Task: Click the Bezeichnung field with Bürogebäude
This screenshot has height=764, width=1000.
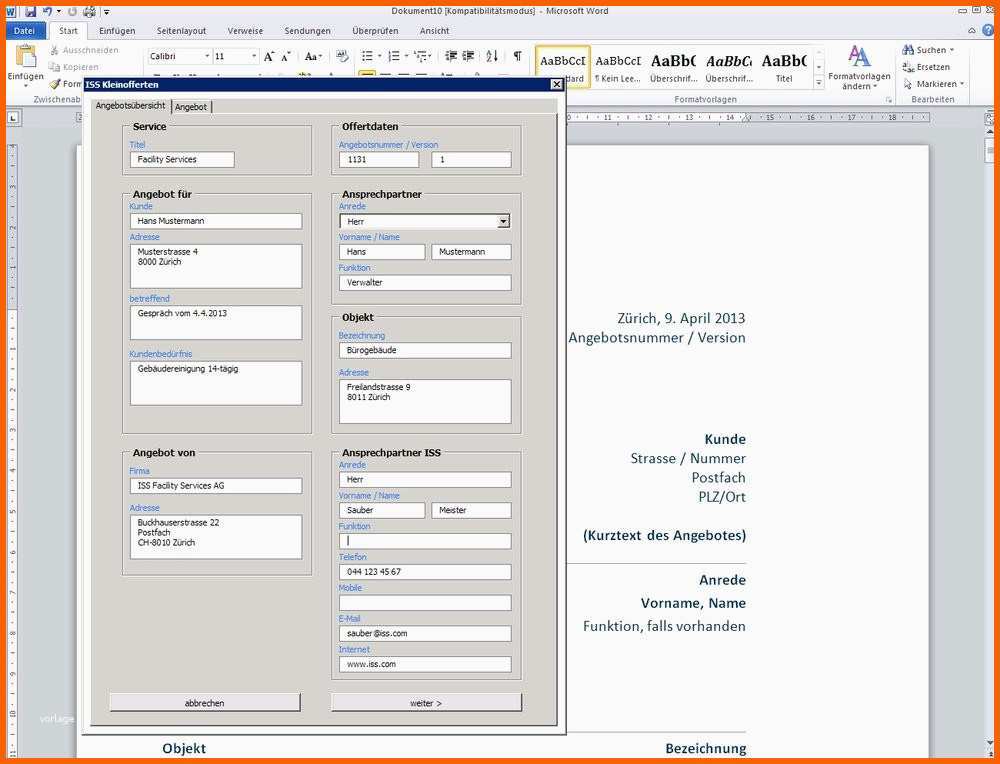Action: (x=425, y=350)
